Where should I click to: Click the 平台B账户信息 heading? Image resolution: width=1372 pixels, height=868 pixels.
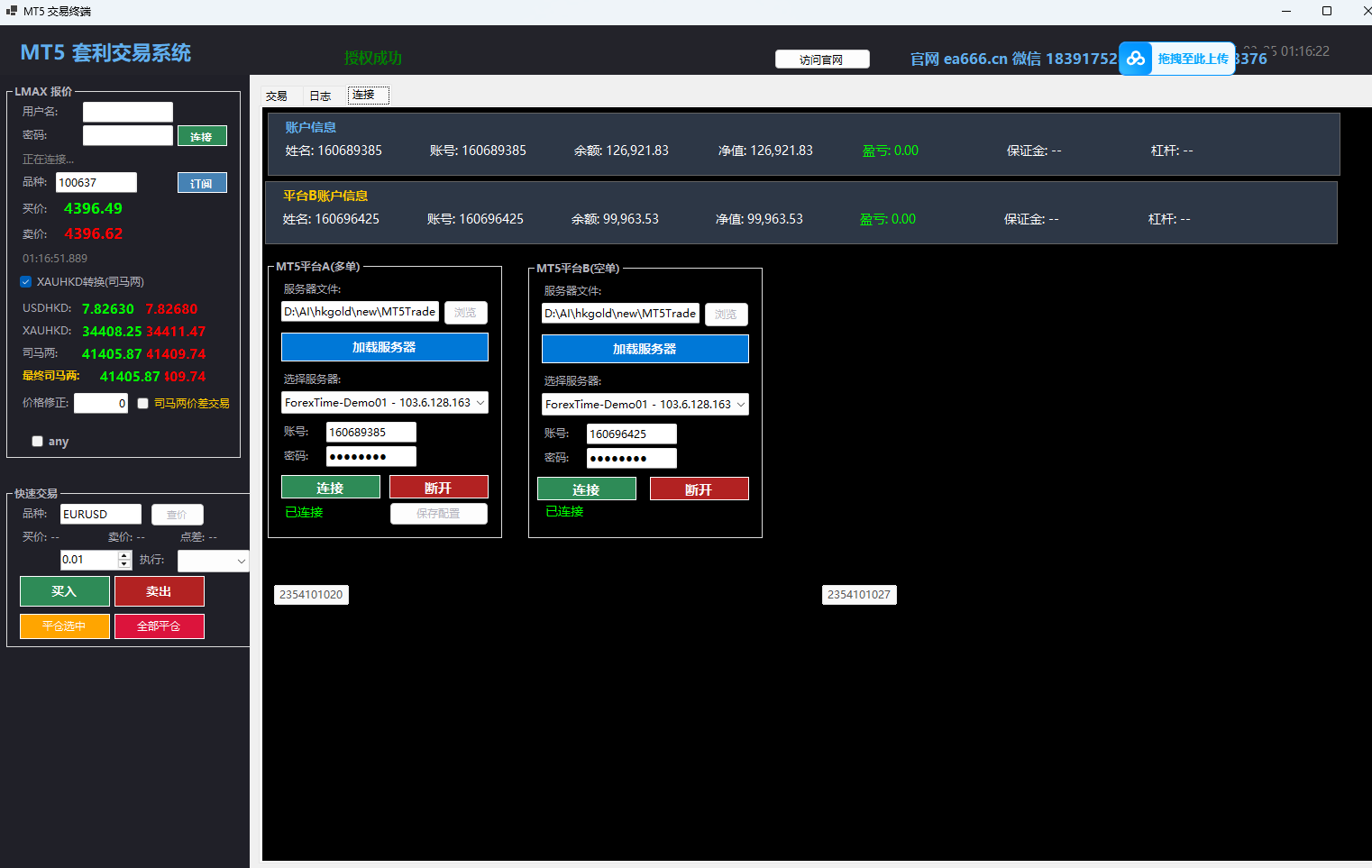(x=325, y=196)
